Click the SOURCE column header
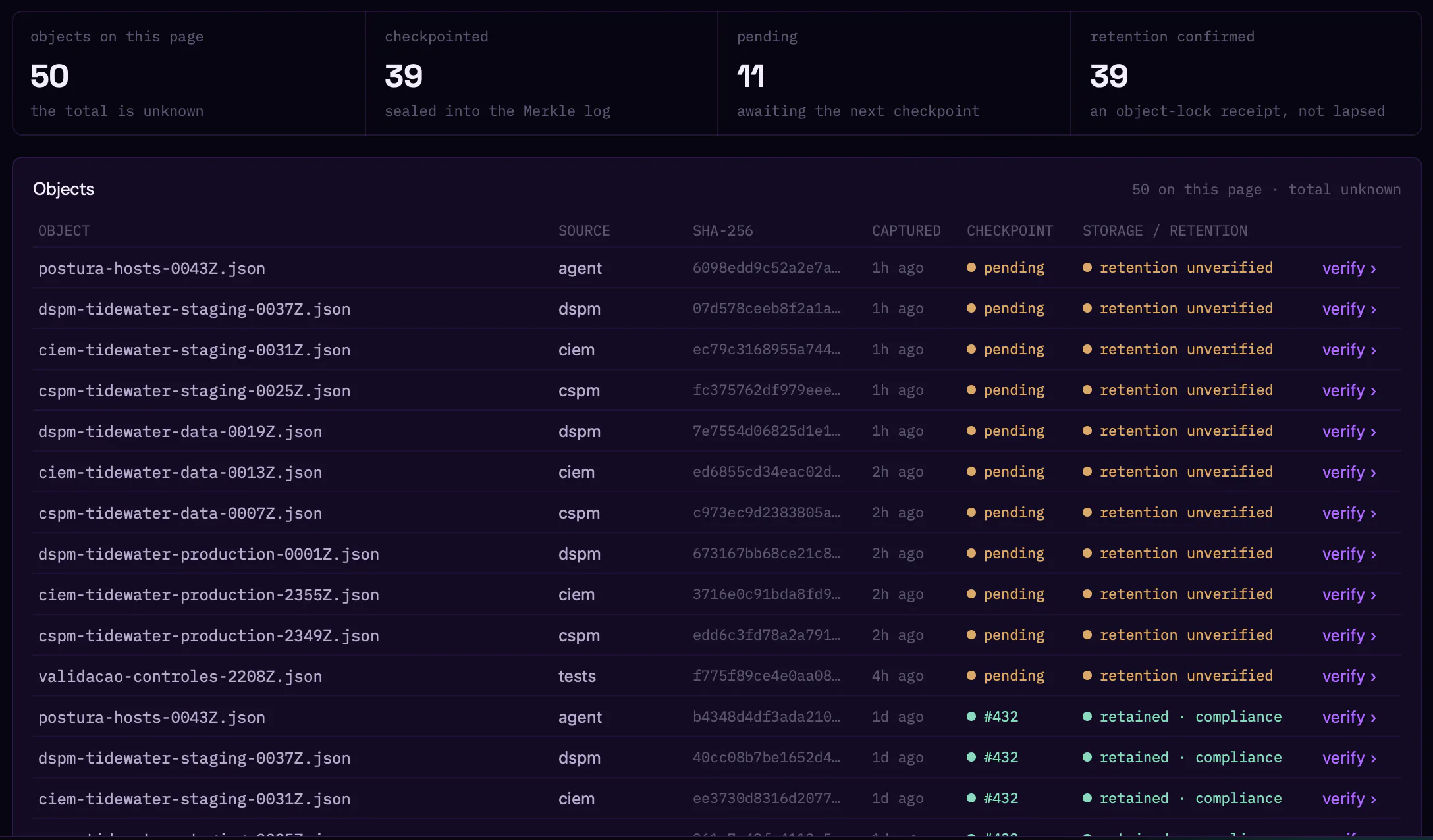Screen dimensions: 1433x840 tap(584, 231)
